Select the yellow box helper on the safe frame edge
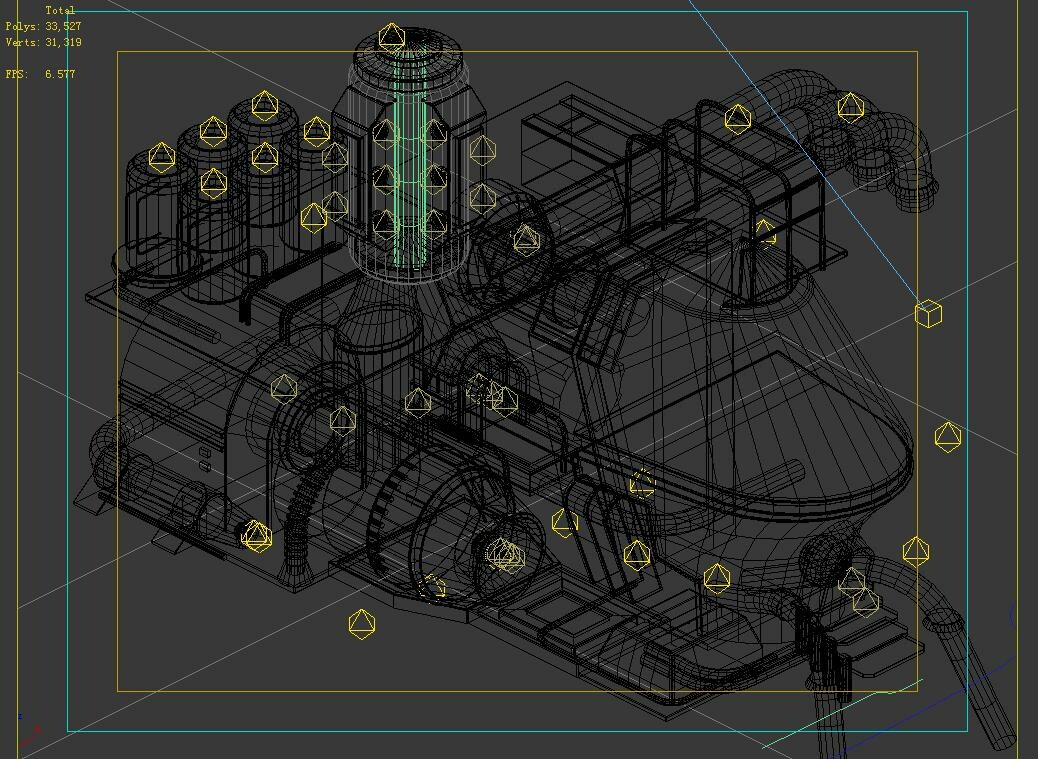1038x759 pixels. (928, 314)
